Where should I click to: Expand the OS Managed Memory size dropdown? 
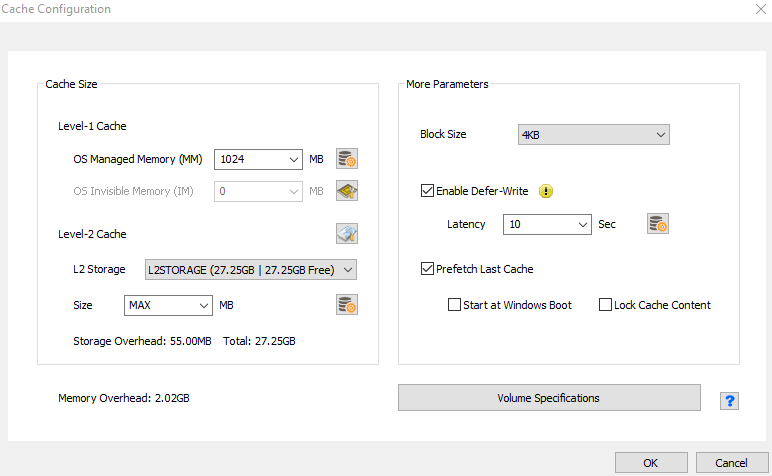coord(293,159)
